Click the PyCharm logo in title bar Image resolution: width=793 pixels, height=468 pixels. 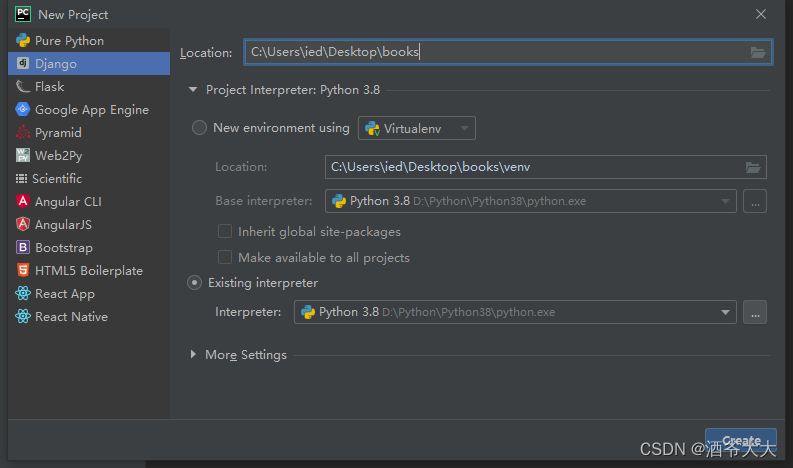(23, 14)
